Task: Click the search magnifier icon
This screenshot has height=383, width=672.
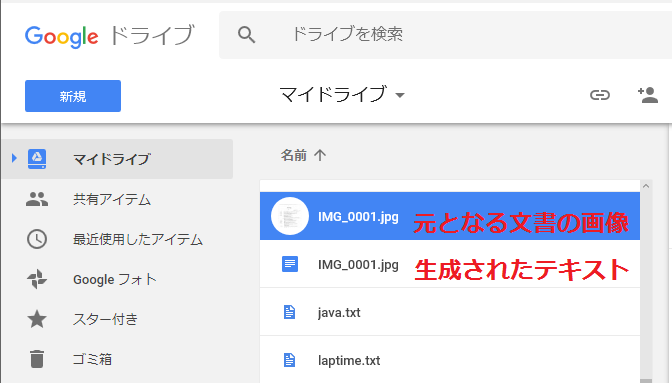Action: tap(246, 35)
